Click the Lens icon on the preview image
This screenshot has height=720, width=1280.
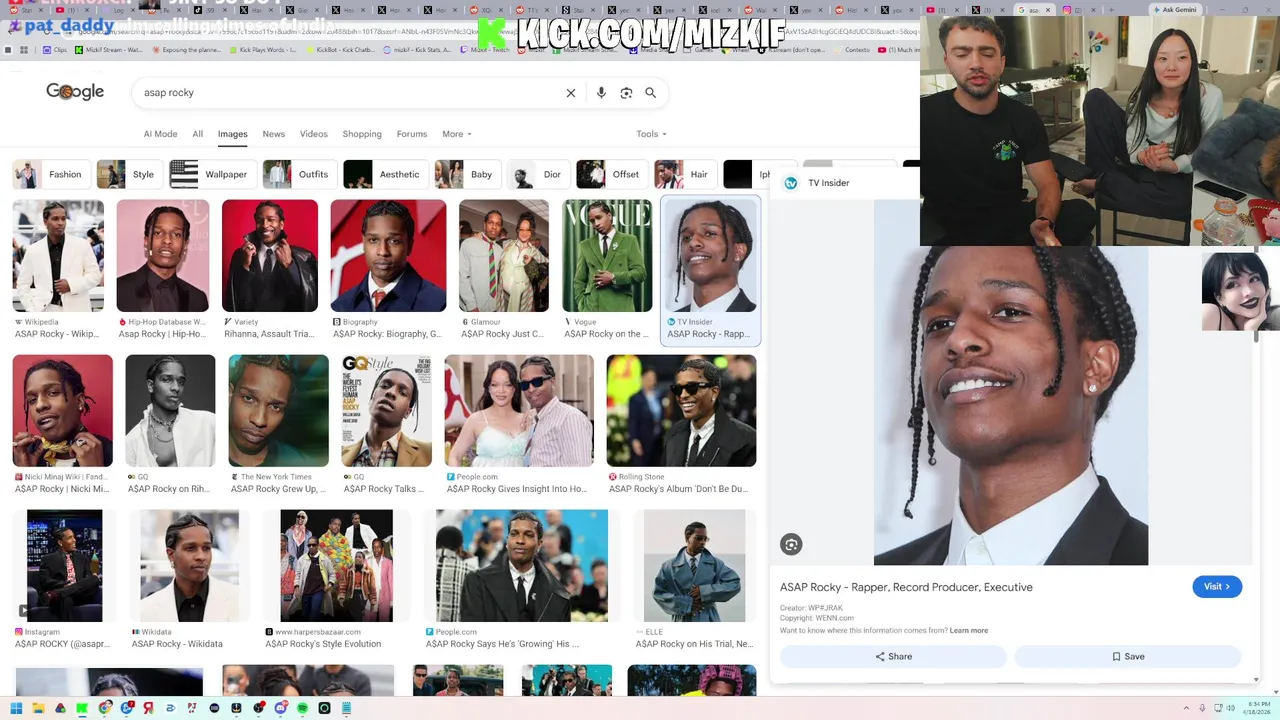click(791, 544)
